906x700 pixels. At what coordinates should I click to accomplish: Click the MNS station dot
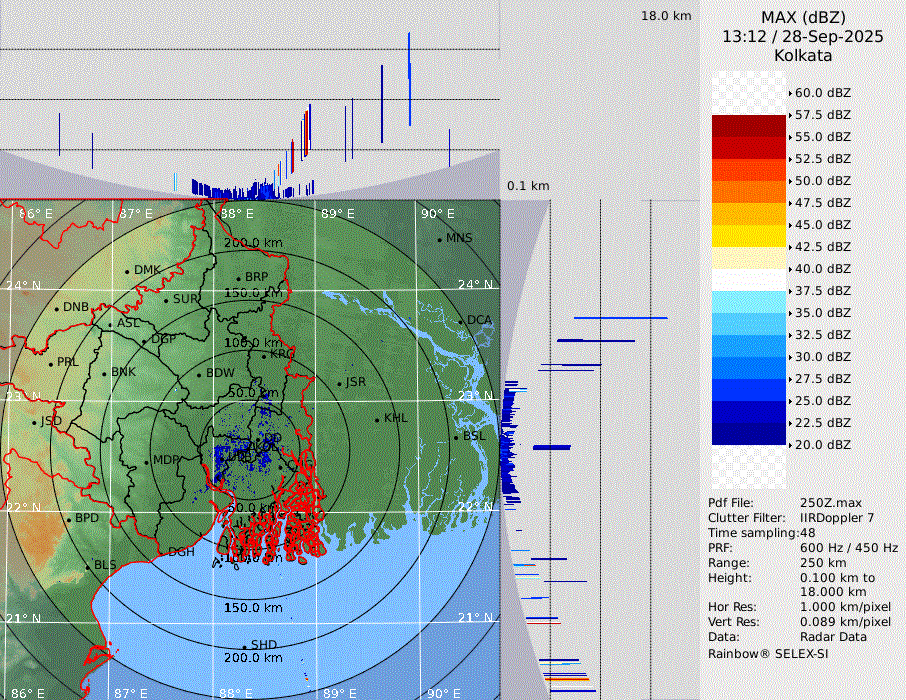tap(439, 239)
